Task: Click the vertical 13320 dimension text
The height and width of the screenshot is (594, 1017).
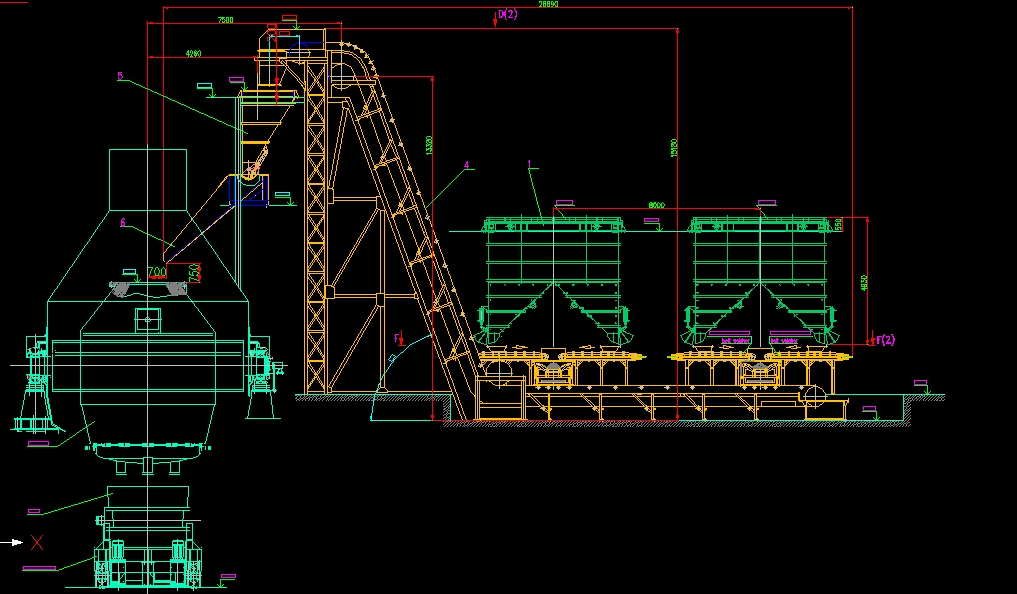Action: (429, 145)
